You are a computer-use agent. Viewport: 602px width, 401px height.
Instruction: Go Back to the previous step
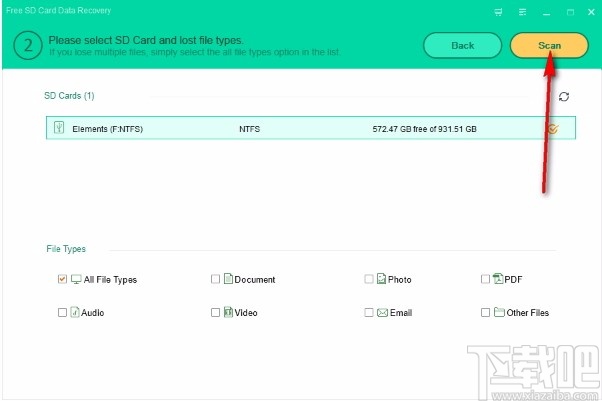pyautogui.click(x=462, y=45)
